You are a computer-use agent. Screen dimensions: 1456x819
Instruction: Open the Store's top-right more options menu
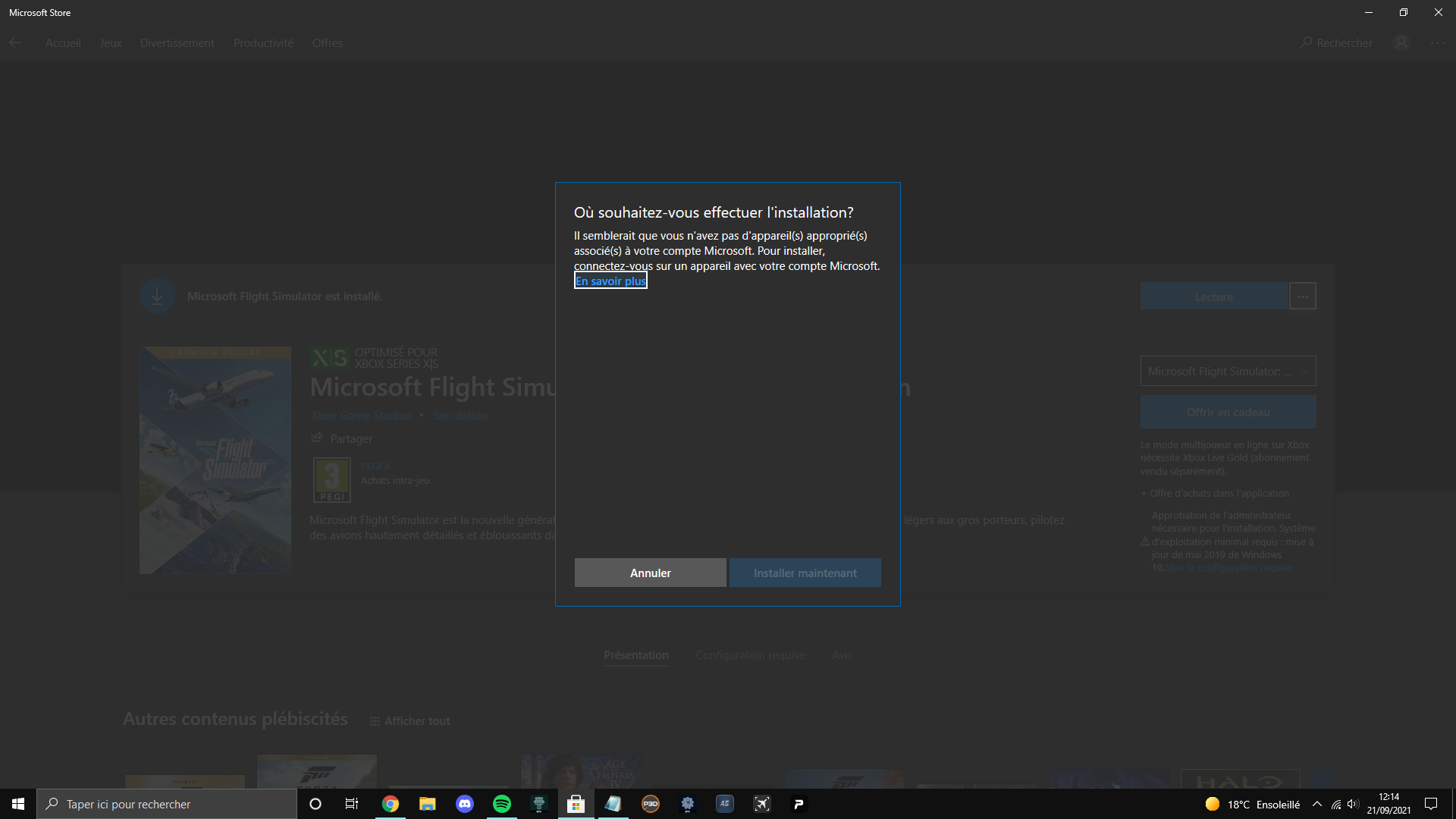1437,43
